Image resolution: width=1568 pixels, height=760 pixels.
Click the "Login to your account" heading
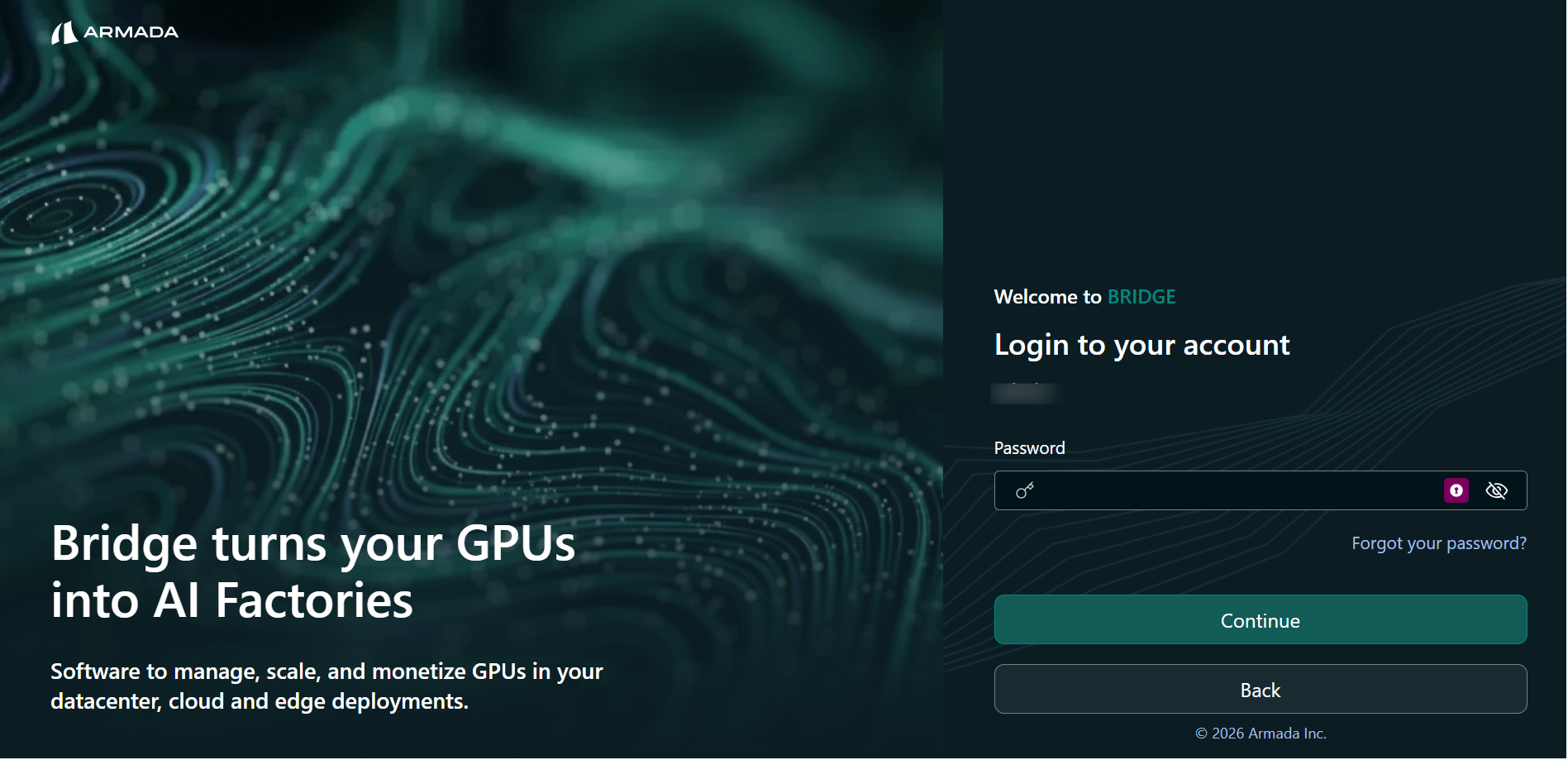click(x=1141, y=345)
